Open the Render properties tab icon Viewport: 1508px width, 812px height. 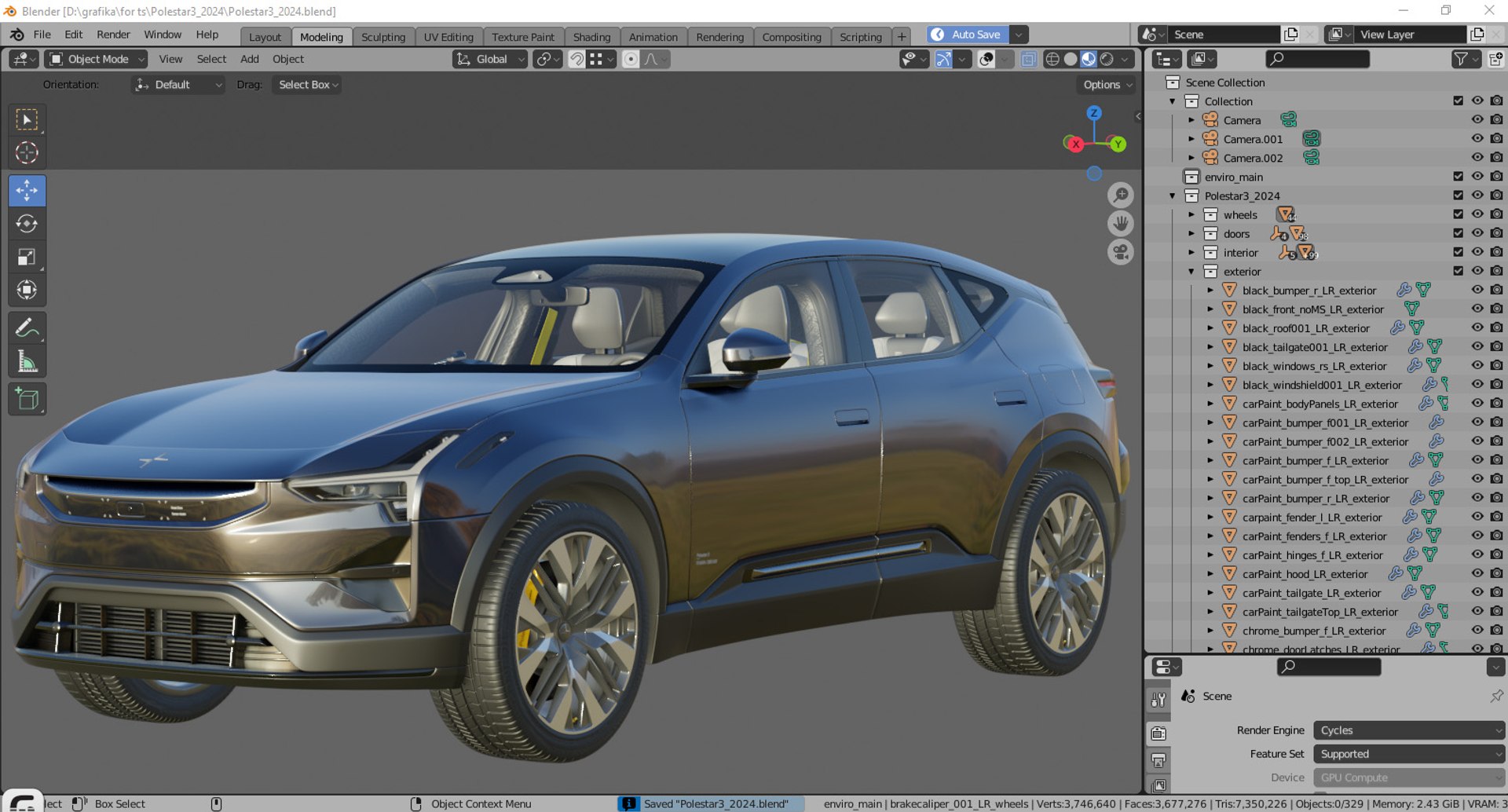pos(1158,733)
